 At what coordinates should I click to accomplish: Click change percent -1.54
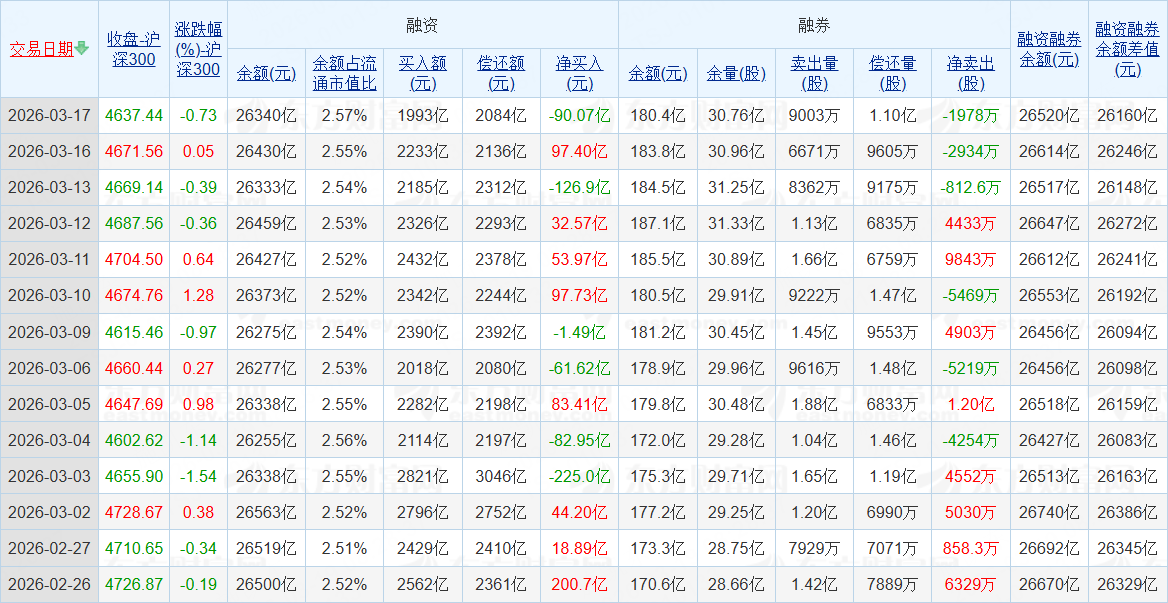198,476
